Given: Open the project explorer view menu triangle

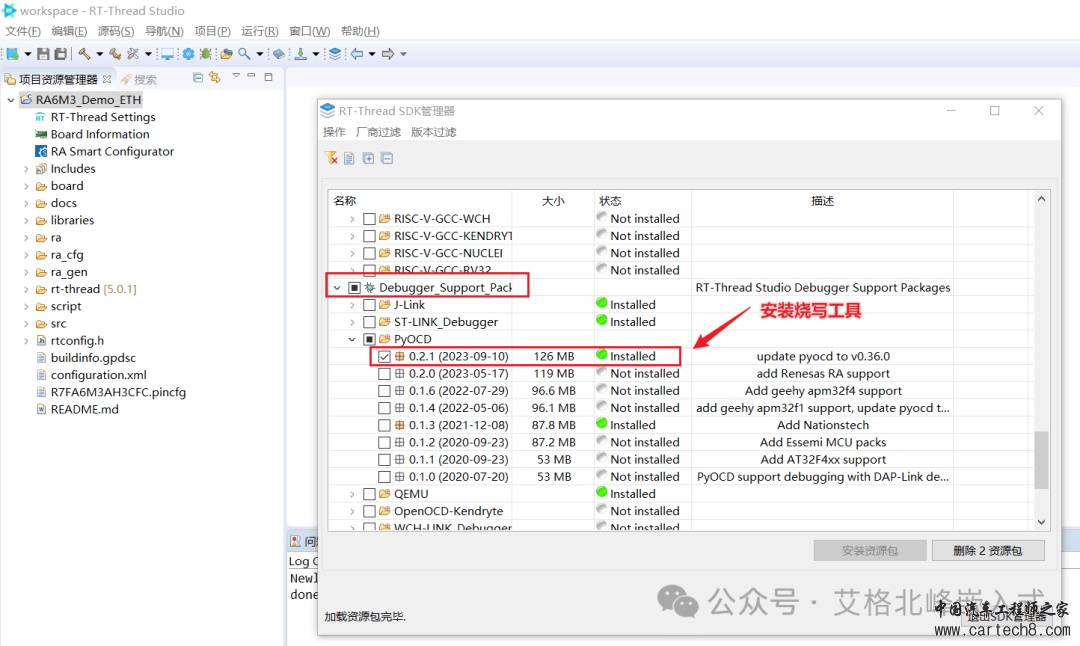Looking at the screenshot, I should pyautogui.click(x=236, y=75).
